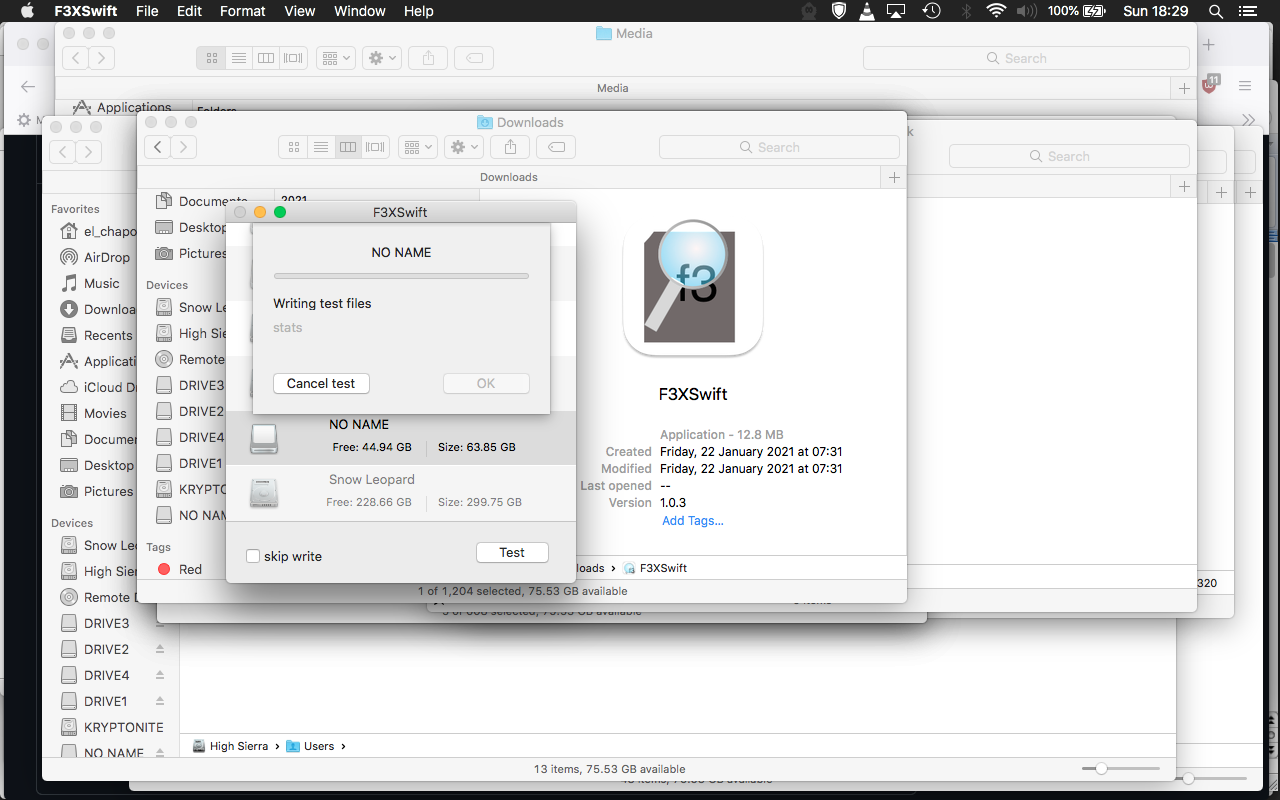Image resolution: width=1280 pixels, height=800 pixels.
Task: Eject DRIVE4 in leftmost Finder sidebar
Action: coord(159,675)
